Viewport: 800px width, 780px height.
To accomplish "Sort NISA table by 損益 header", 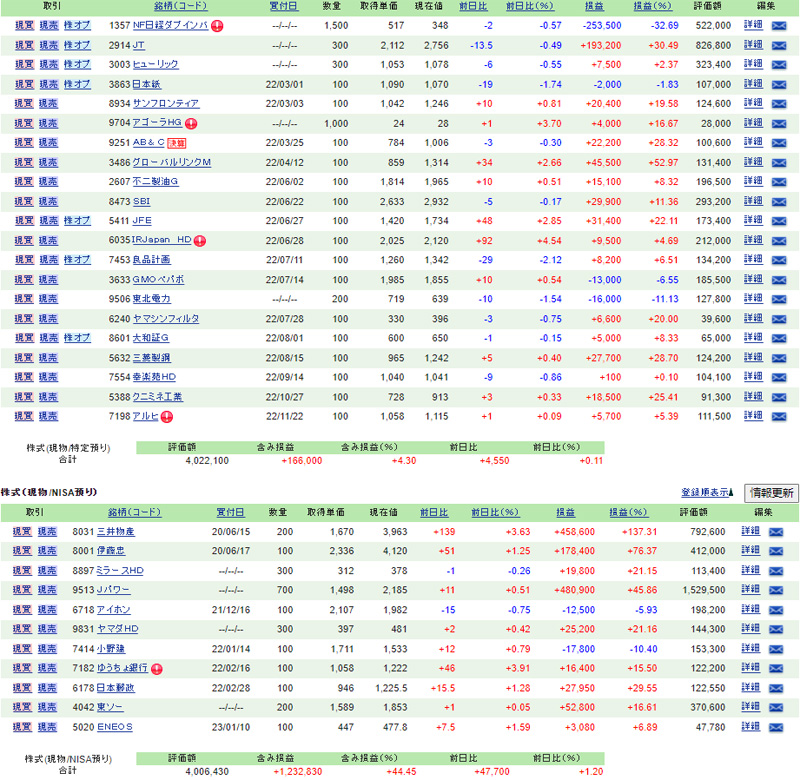I will (x=565, y=512).
